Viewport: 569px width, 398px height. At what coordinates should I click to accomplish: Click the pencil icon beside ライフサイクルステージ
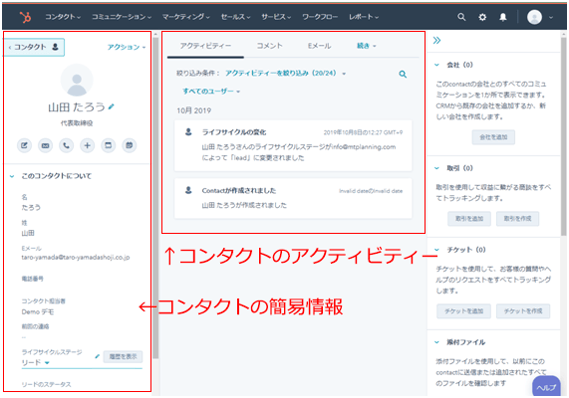[97, 356]
